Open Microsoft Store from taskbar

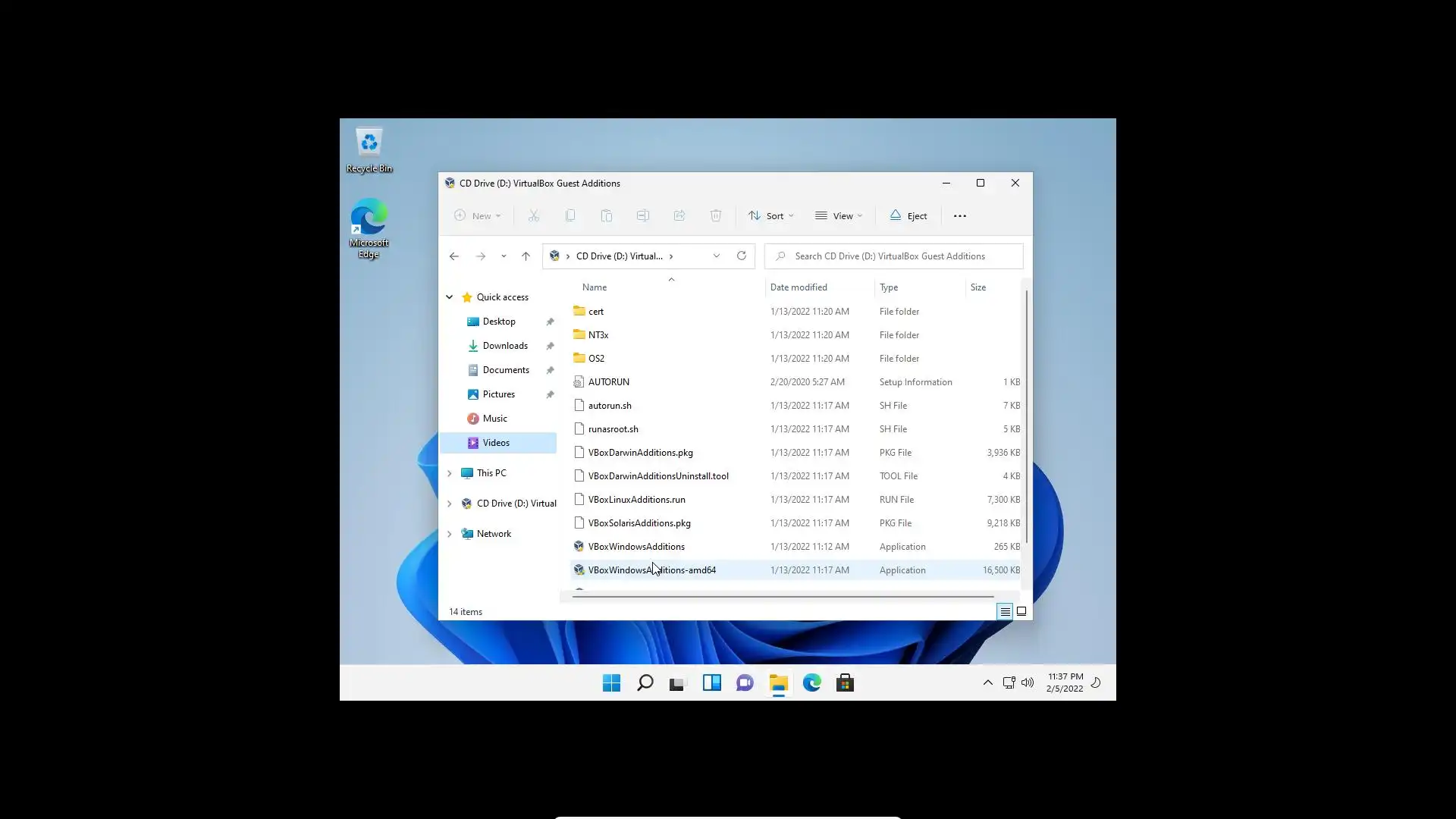(845, 683)
